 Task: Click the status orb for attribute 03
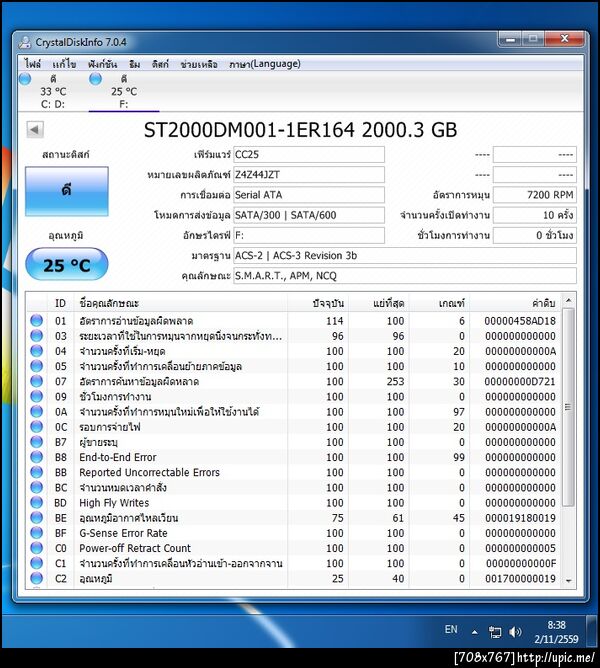pos(37,336)
